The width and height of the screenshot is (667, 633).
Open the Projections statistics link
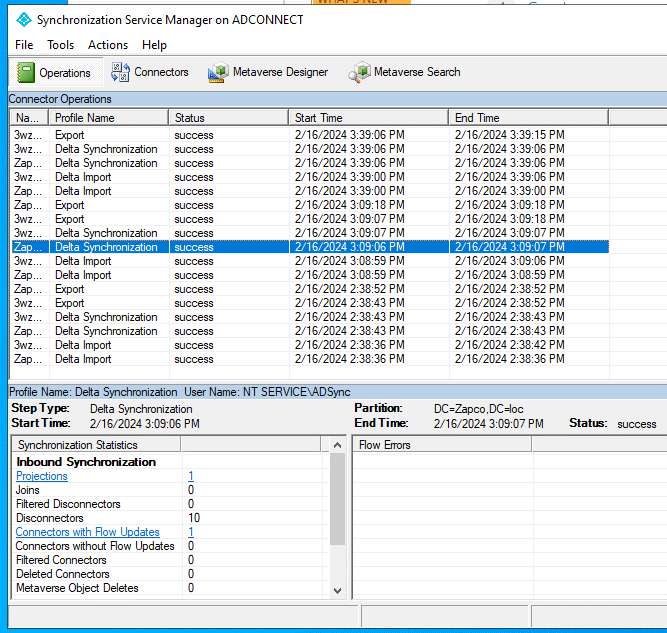point(42,476)
